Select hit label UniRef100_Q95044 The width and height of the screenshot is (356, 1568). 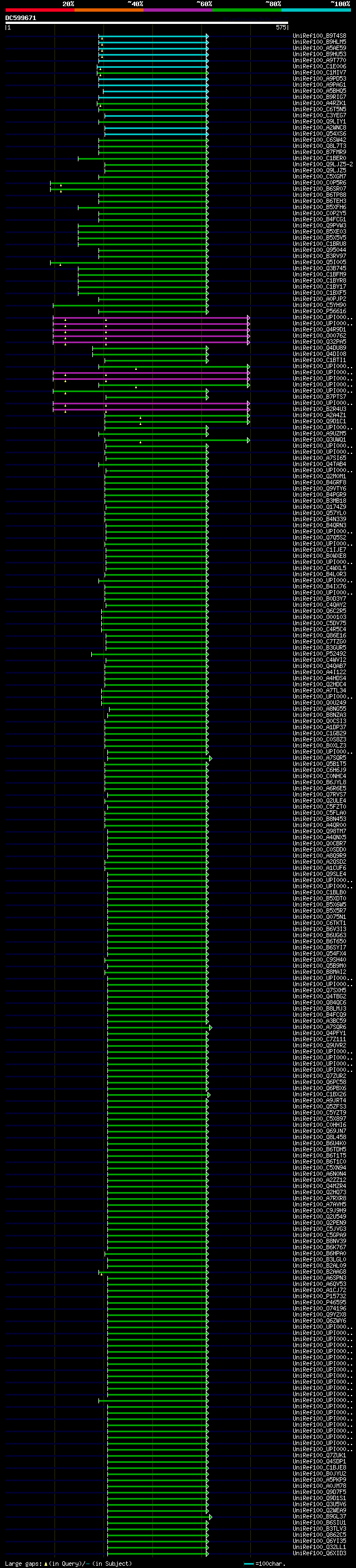(x=319, y=250)
